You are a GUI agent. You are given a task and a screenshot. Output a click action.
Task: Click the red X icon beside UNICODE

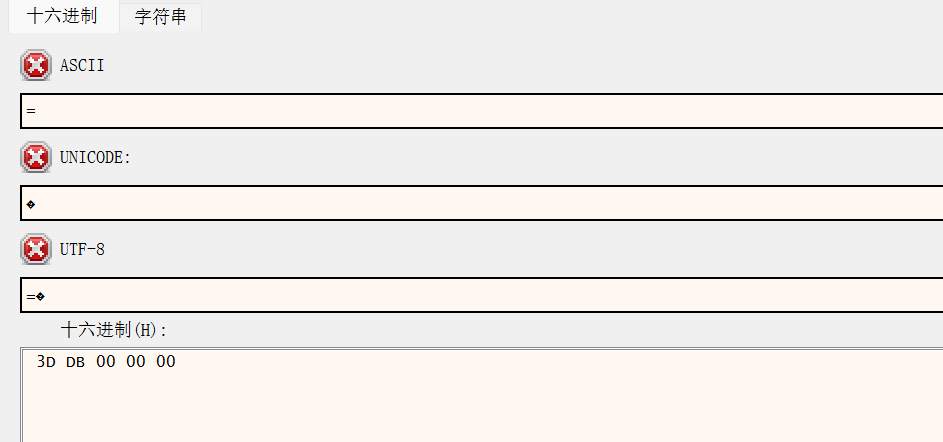[35, 157]
